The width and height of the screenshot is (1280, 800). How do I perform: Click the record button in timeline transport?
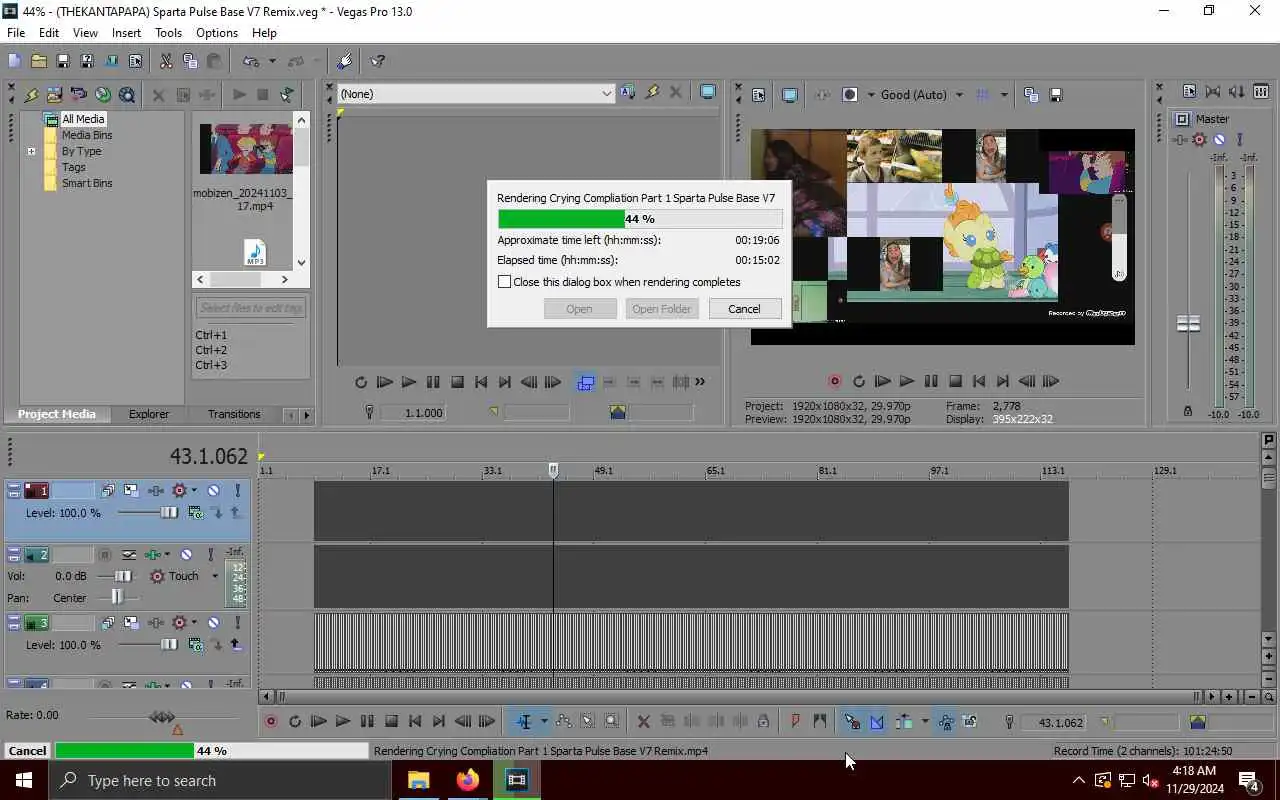point(270,722)
